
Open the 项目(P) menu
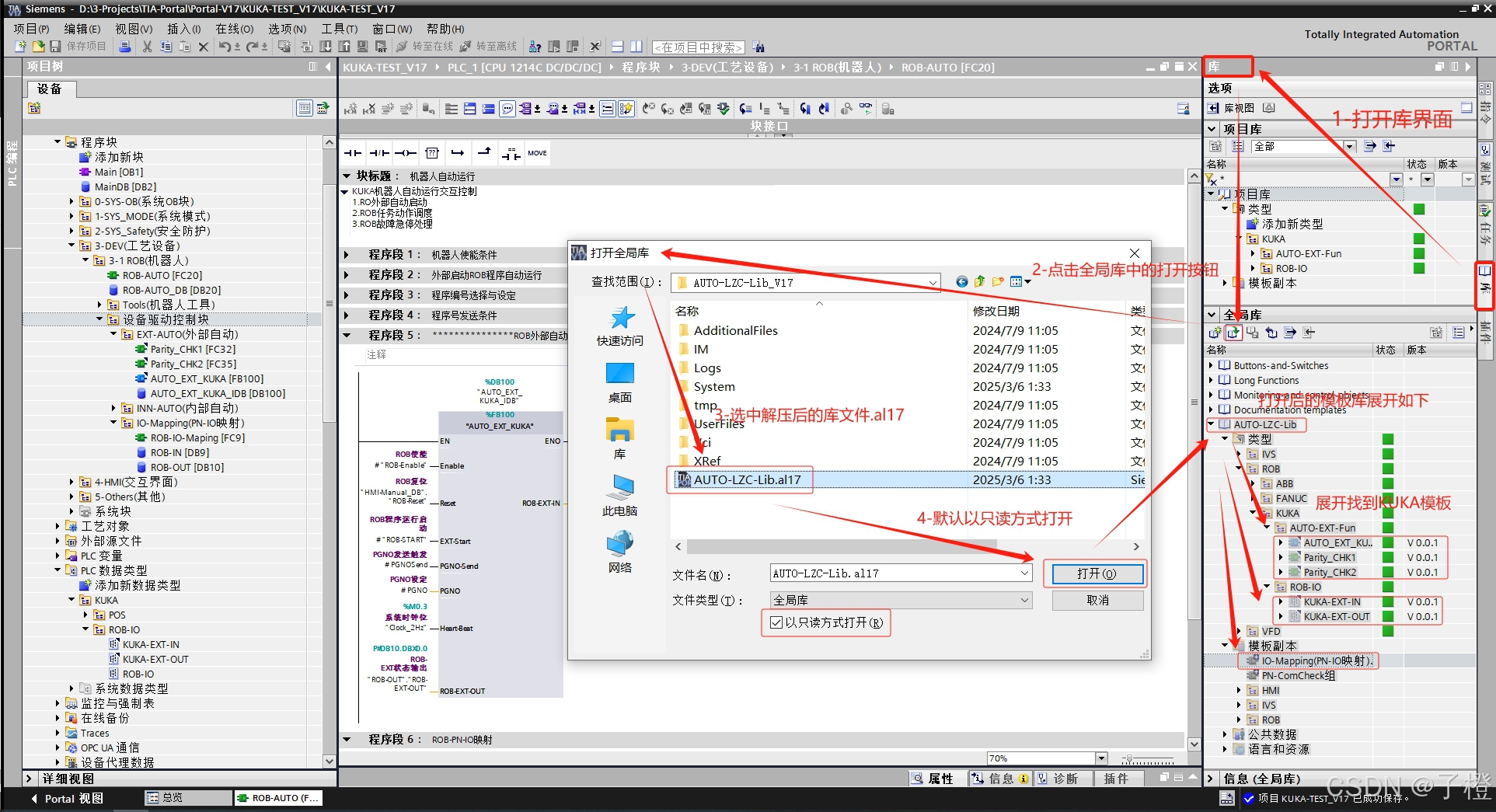click(x=31, y=29)
